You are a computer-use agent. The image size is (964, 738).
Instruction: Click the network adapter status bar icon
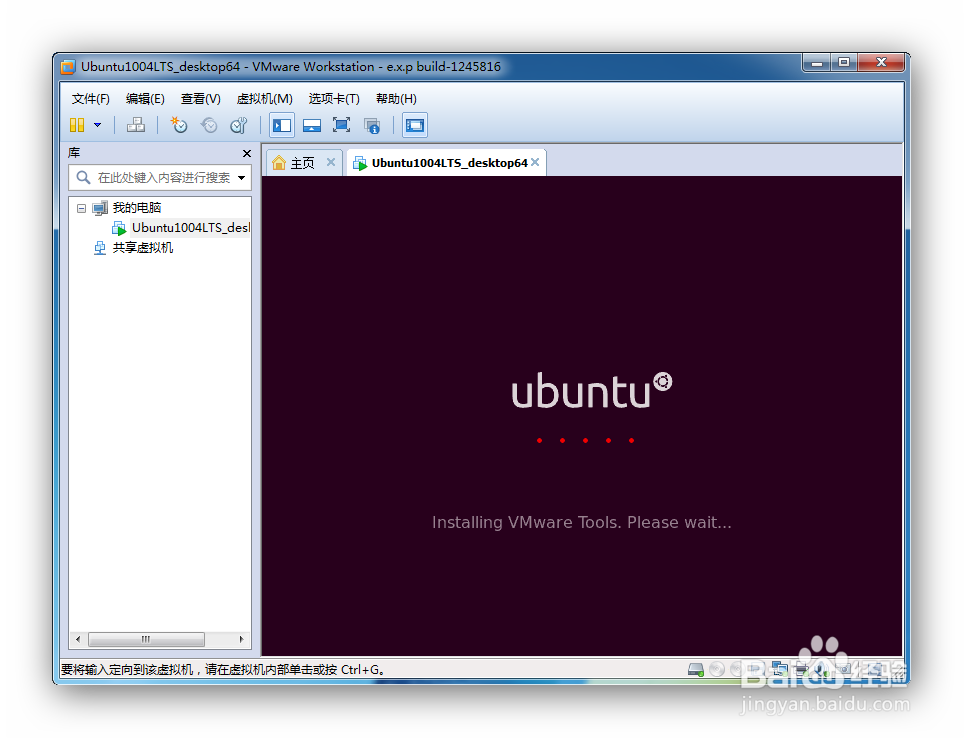780,669
